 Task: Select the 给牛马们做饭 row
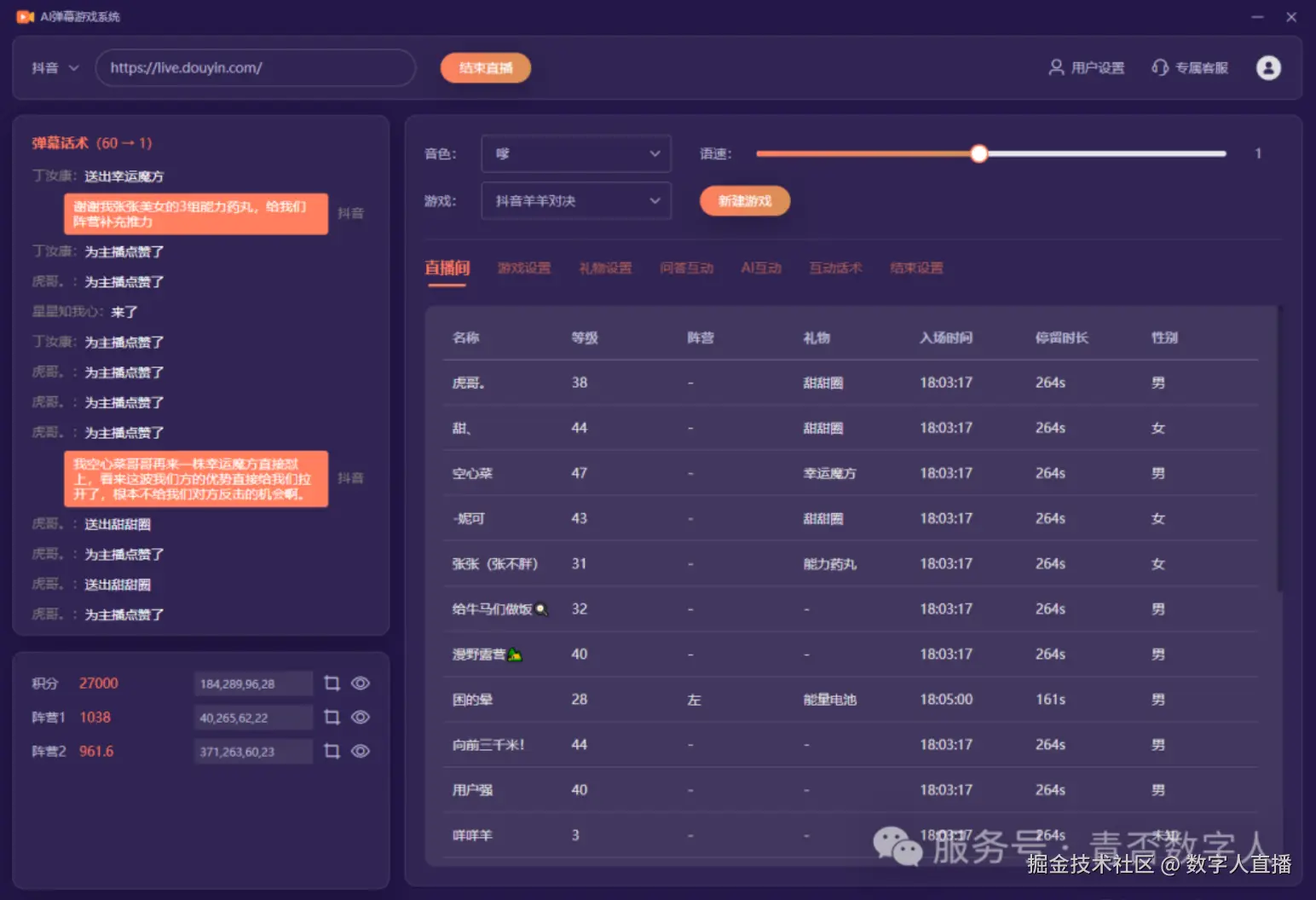pyautogui.click(x=851, y=609)
